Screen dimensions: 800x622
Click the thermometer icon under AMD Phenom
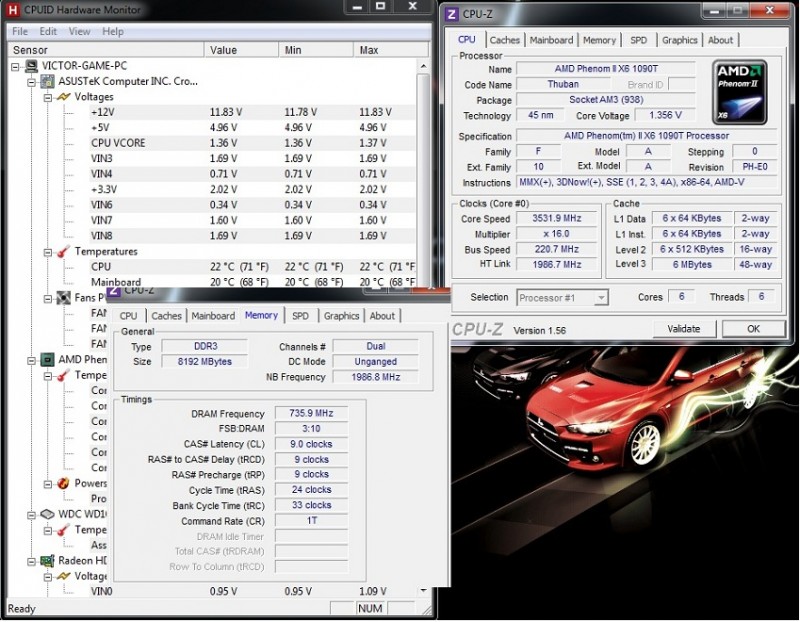(63, 376)
